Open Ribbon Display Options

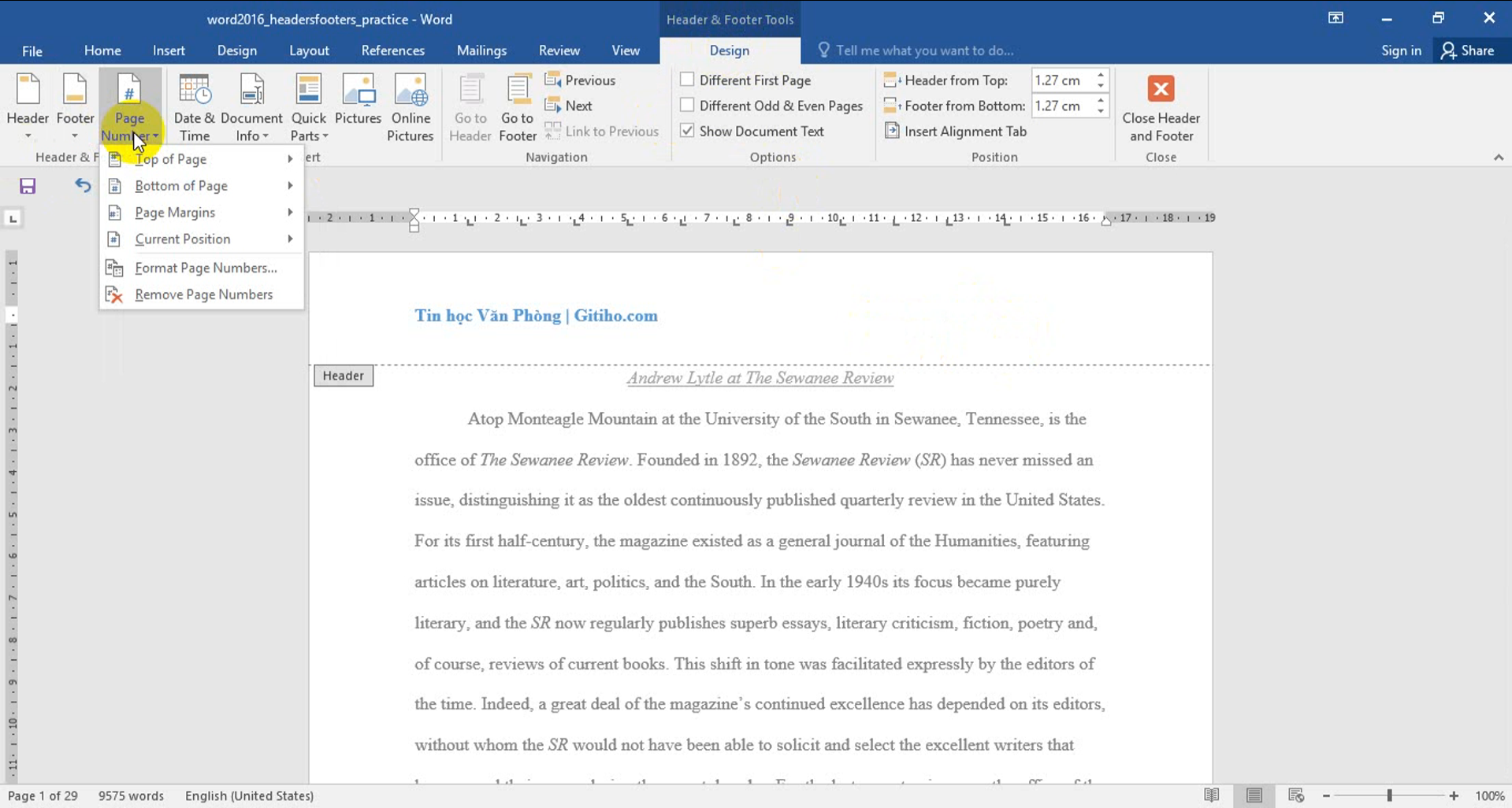(x=1336, y=18)
